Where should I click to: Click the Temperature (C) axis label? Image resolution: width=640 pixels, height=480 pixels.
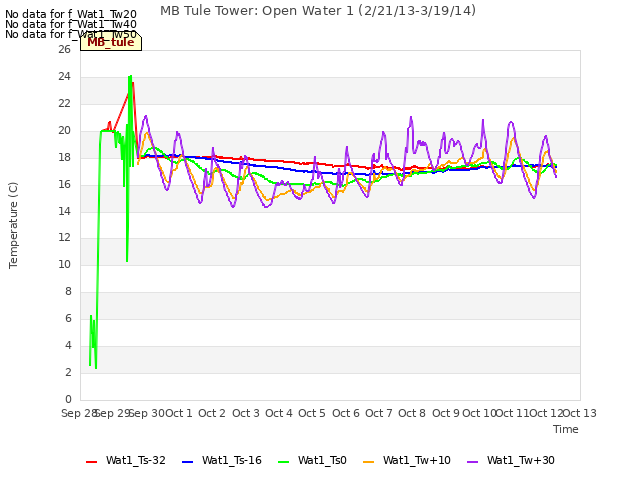coord(13,225)
